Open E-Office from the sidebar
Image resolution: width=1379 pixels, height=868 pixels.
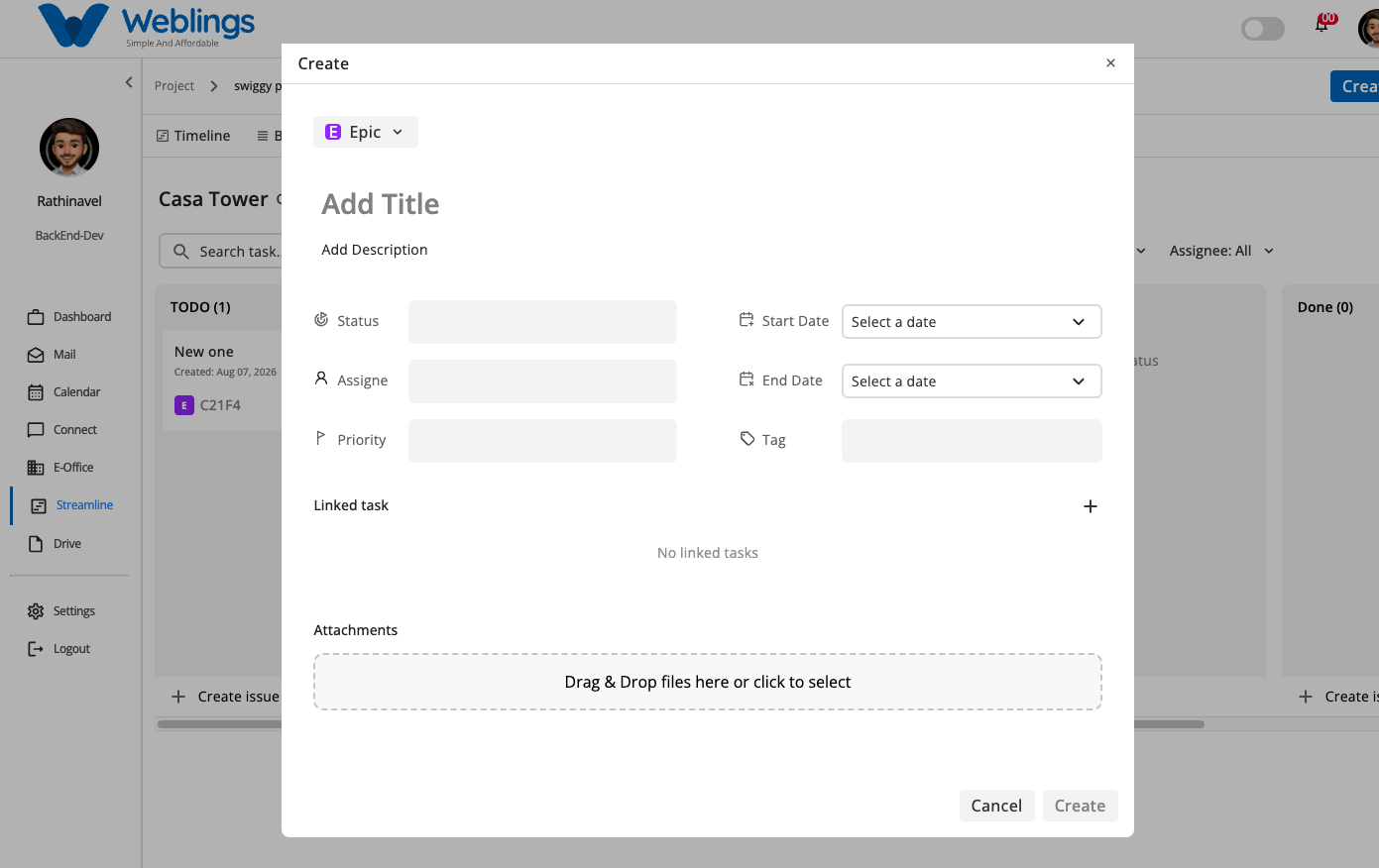(x=60, y=468)
